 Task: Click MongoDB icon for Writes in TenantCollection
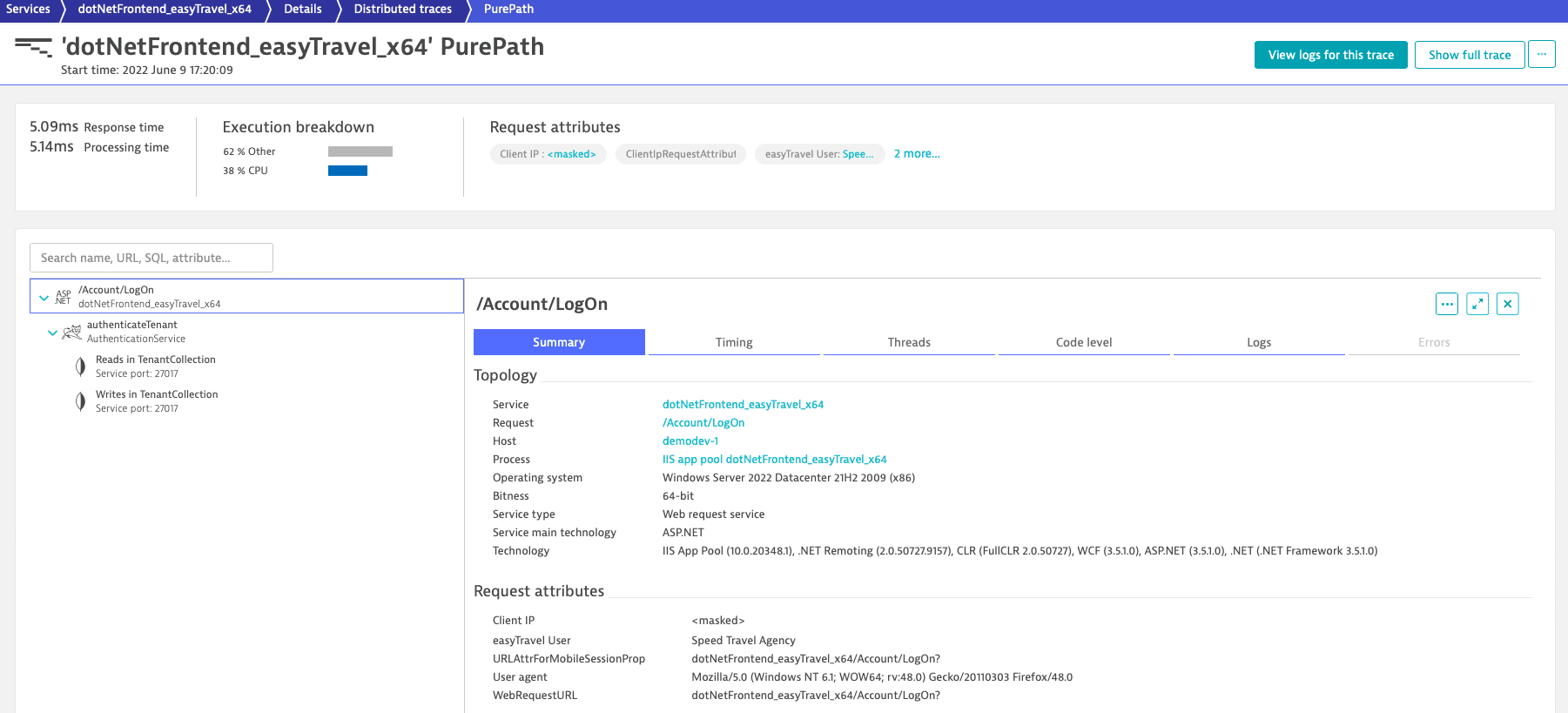pyautogui.click(x=80, y=401)
